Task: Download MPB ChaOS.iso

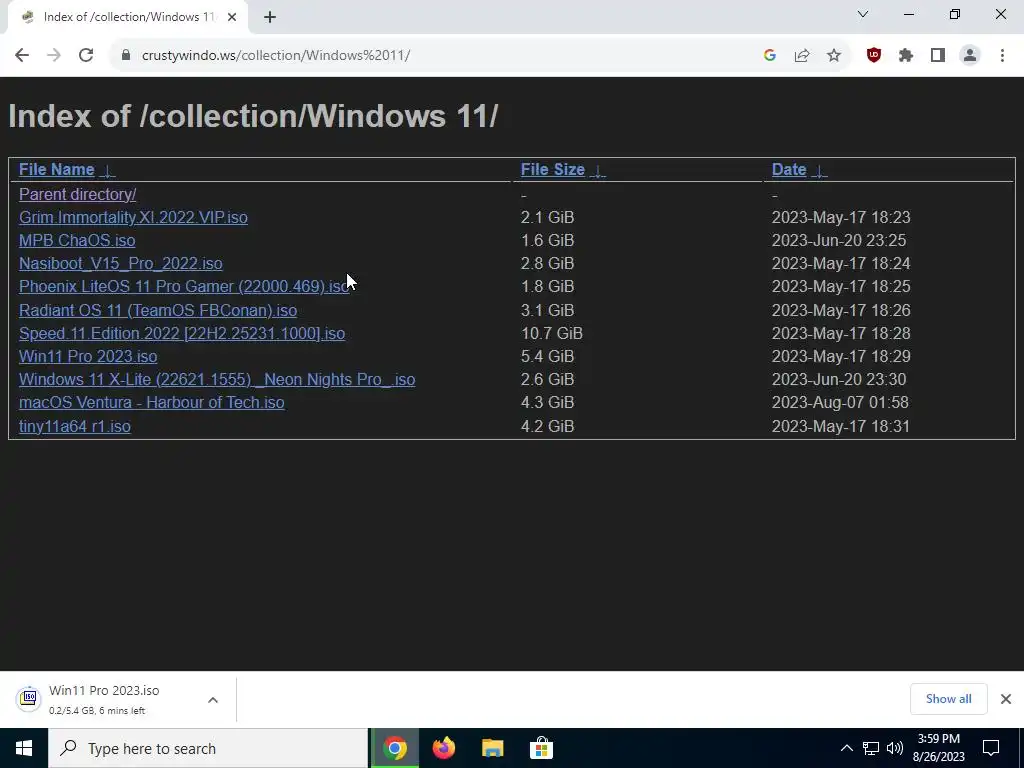Action: tap(77, 240)
